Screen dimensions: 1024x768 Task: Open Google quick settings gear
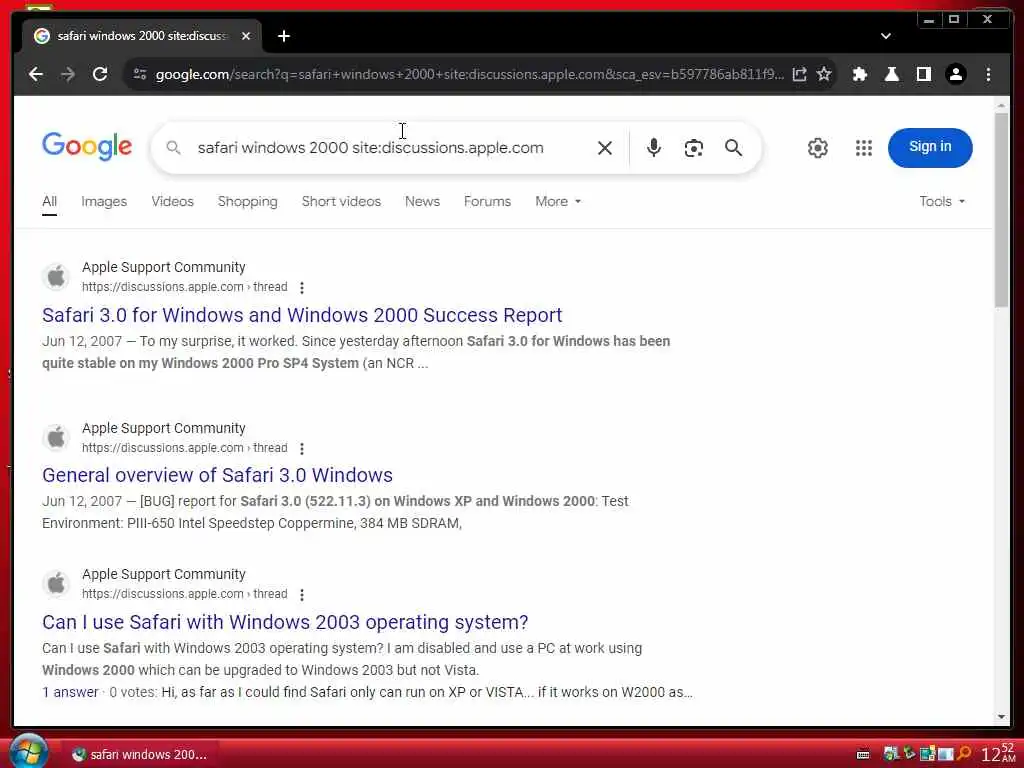pyautogui.click(x=818, y=148)
